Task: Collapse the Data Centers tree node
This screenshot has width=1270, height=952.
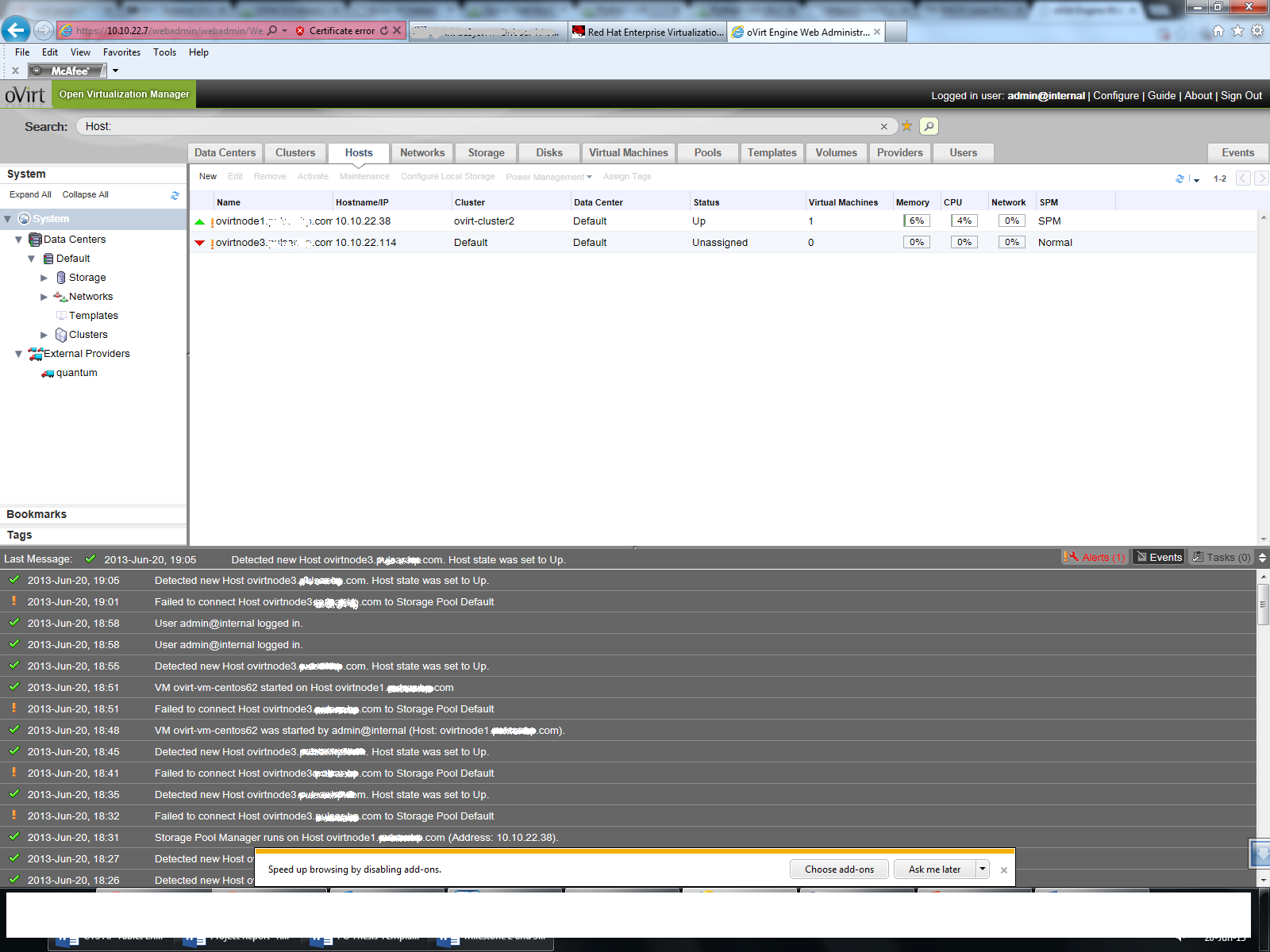Action: coord(19,240)
